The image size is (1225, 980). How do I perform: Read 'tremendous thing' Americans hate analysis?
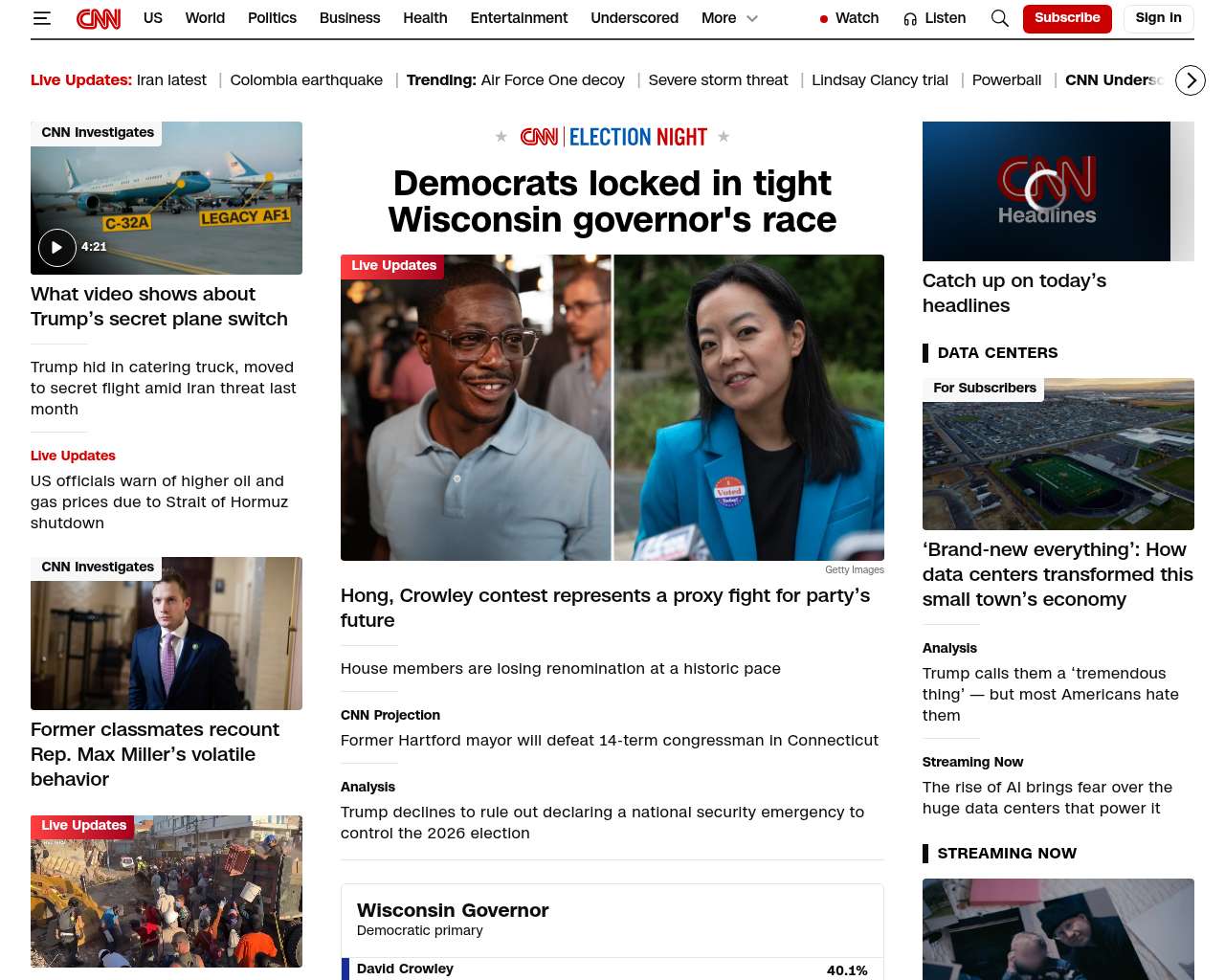pos(1051,694)
